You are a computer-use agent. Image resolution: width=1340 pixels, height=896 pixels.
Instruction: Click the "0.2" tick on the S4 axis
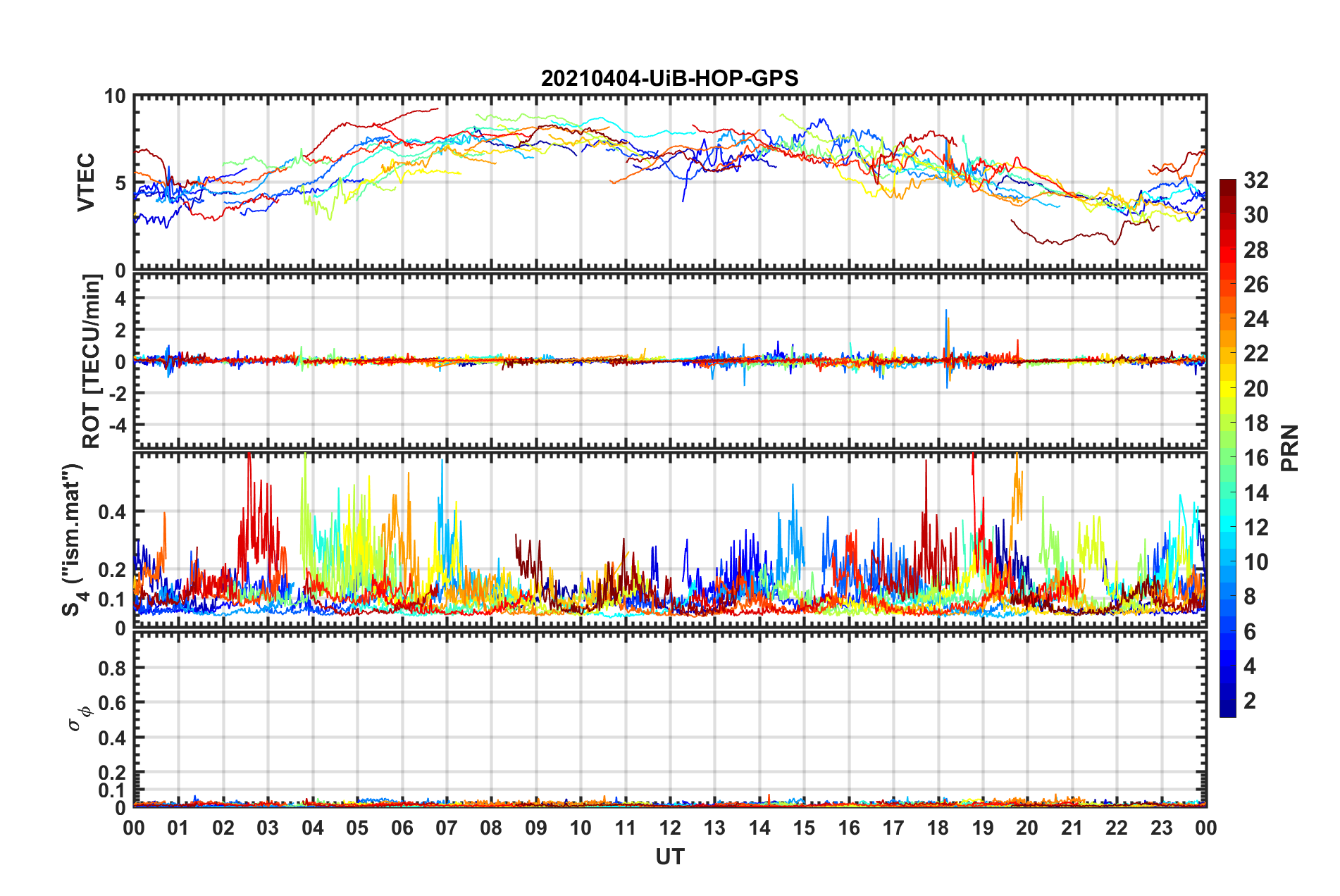[112, 570]
